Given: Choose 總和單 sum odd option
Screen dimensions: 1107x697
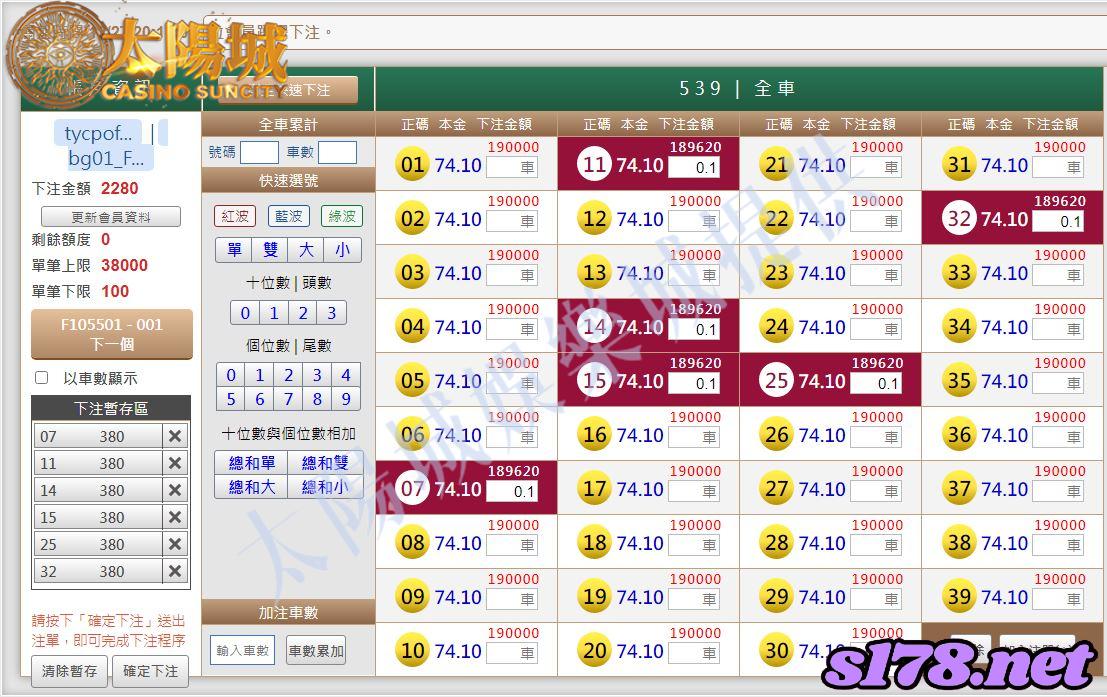Looking at the screenshot, I should pyautogui.click(x=251, y=463).
